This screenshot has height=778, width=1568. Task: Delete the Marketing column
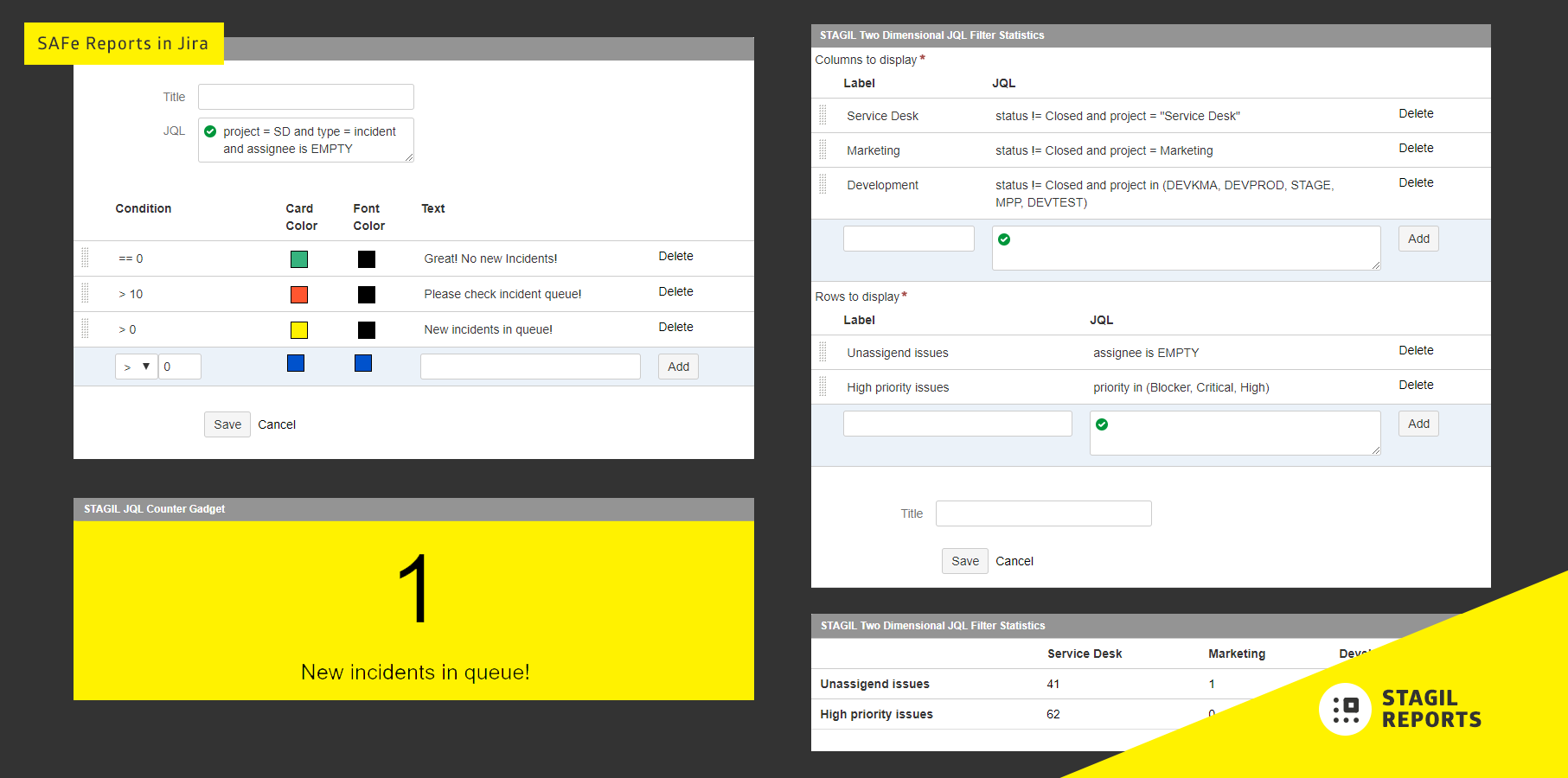click(x=1416, y=148)
